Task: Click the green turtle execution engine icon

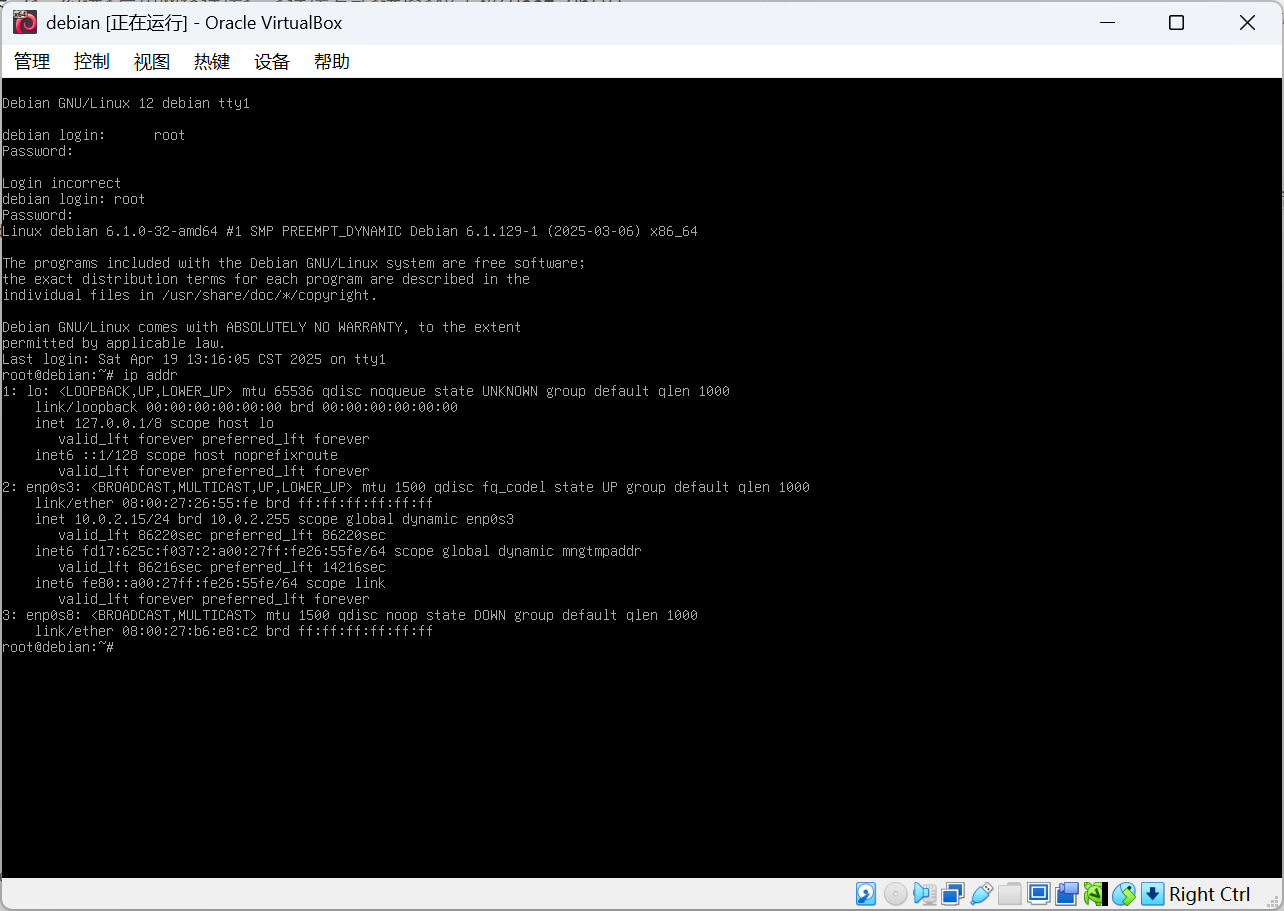Action: (x=1094, y=894)
